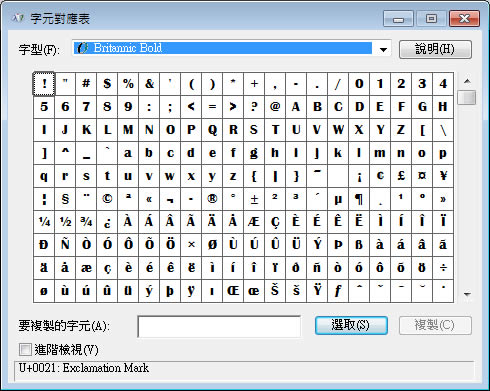Select the inverted question mark ¿

[x=107, y=222]
